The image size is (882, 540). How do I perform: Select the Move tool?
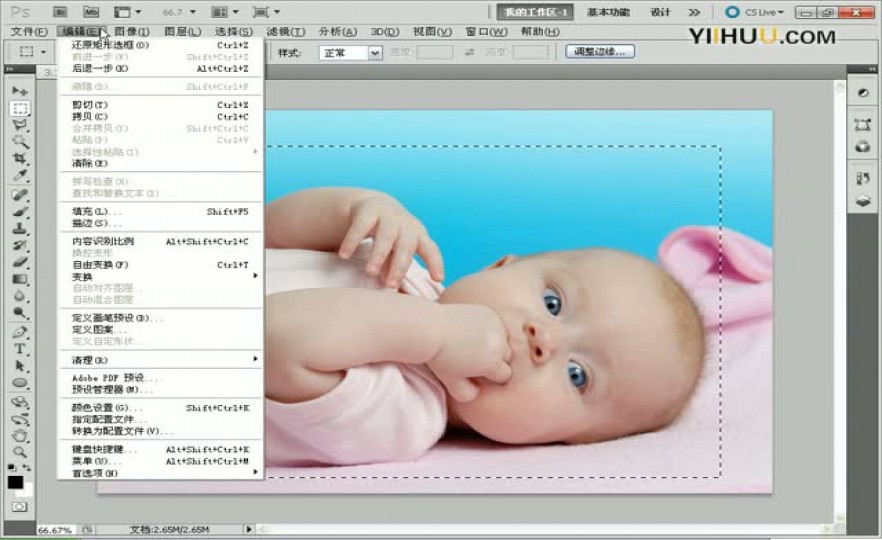click(20, 91)
